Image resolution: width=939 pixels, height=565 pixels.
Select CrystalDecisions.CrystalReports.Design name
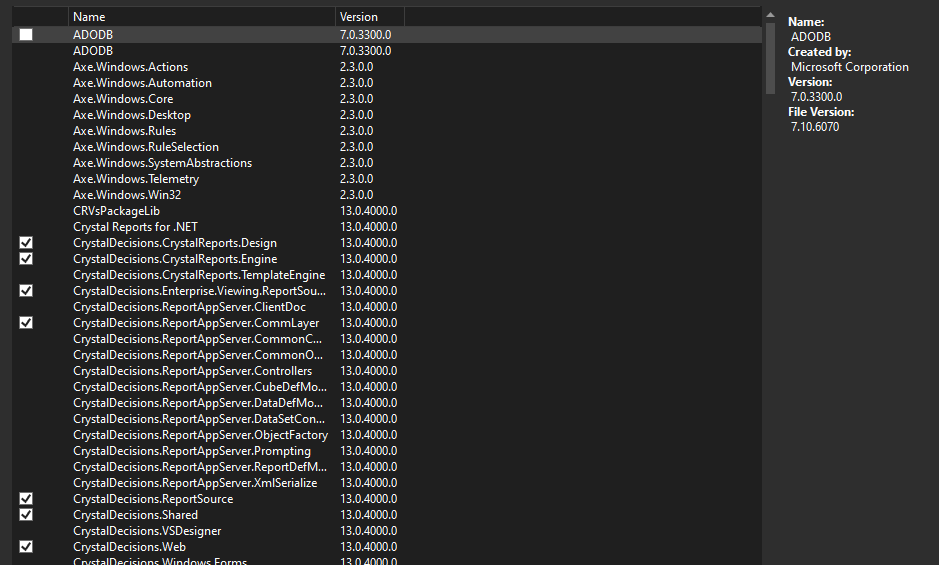175,243
